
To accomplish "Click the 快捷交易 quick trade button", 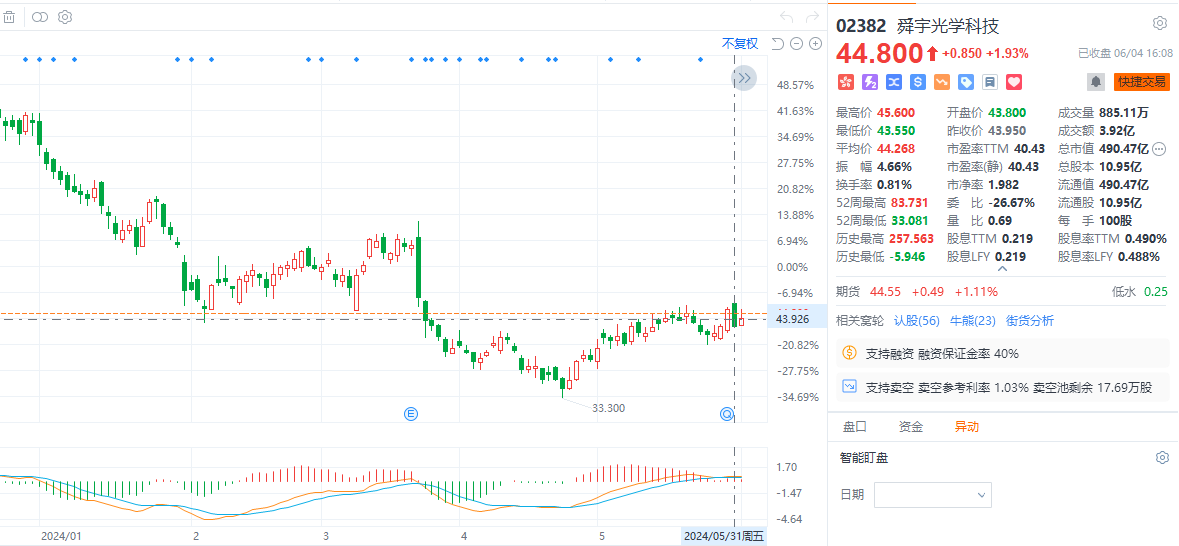I will pyautogui.click(x=1141, y=81).
